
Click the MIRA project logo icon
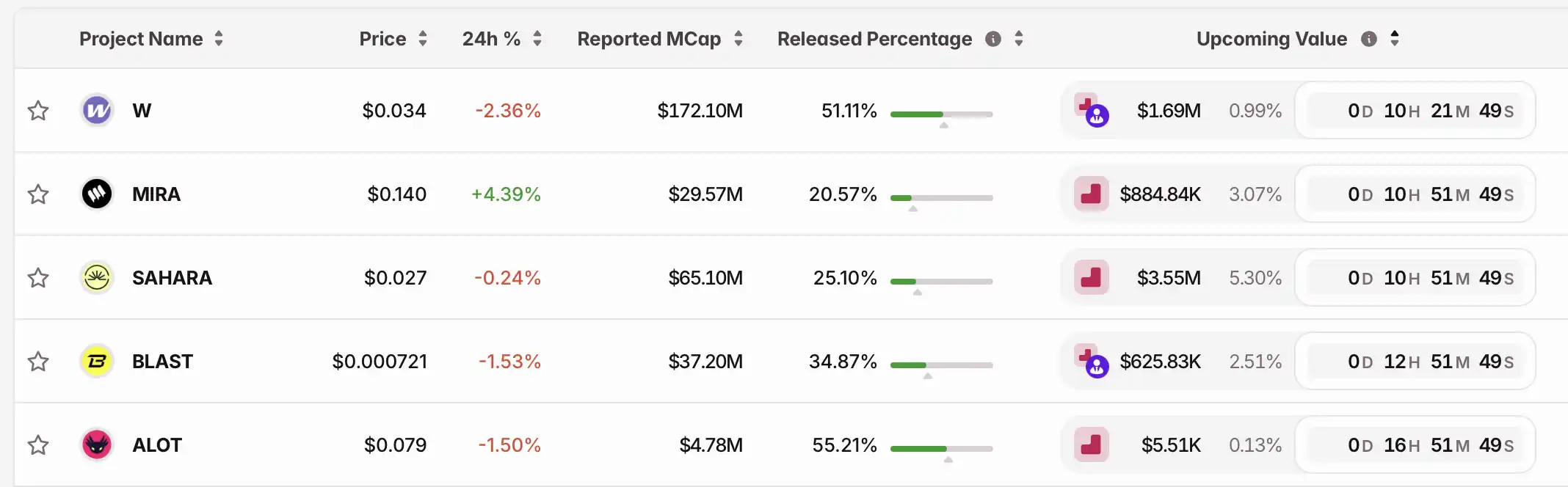point(97,194)
